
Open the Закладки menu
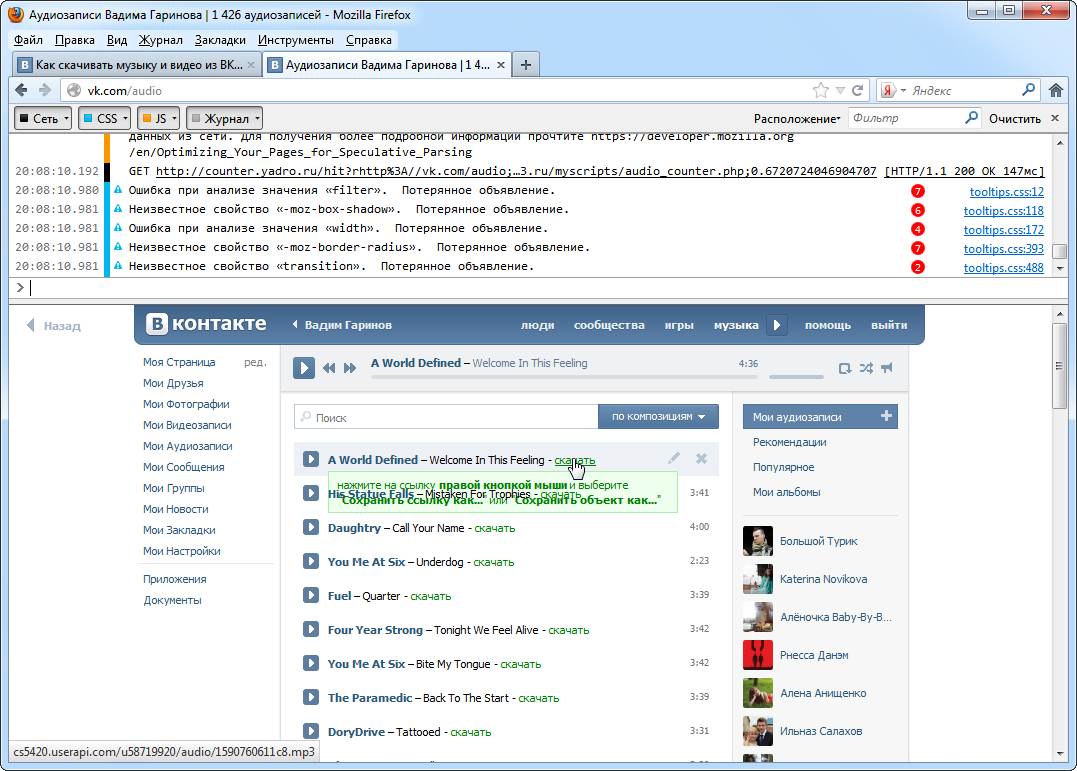click(220, 40)
